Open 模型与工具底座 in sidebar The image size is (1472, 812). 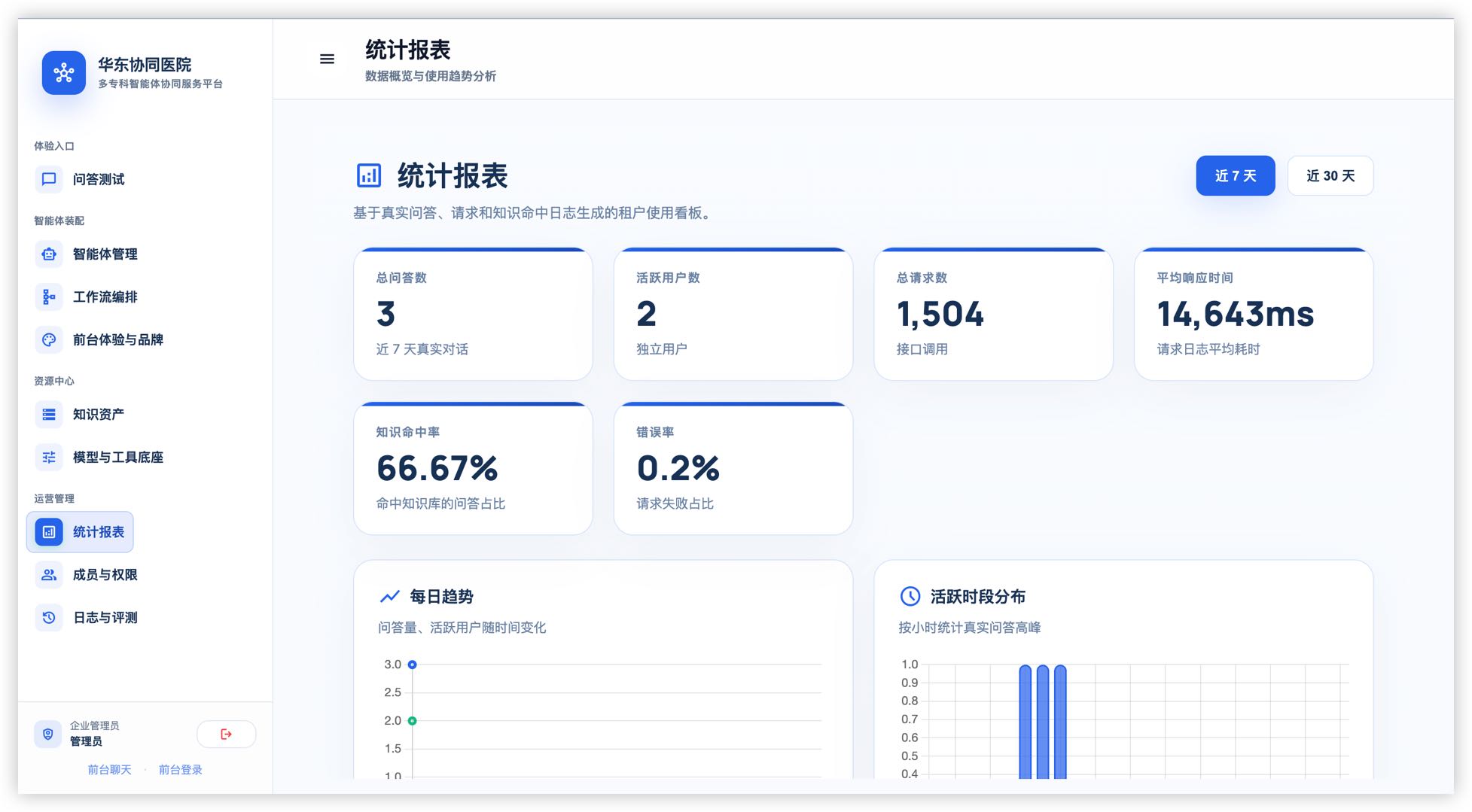pos(99,458)
